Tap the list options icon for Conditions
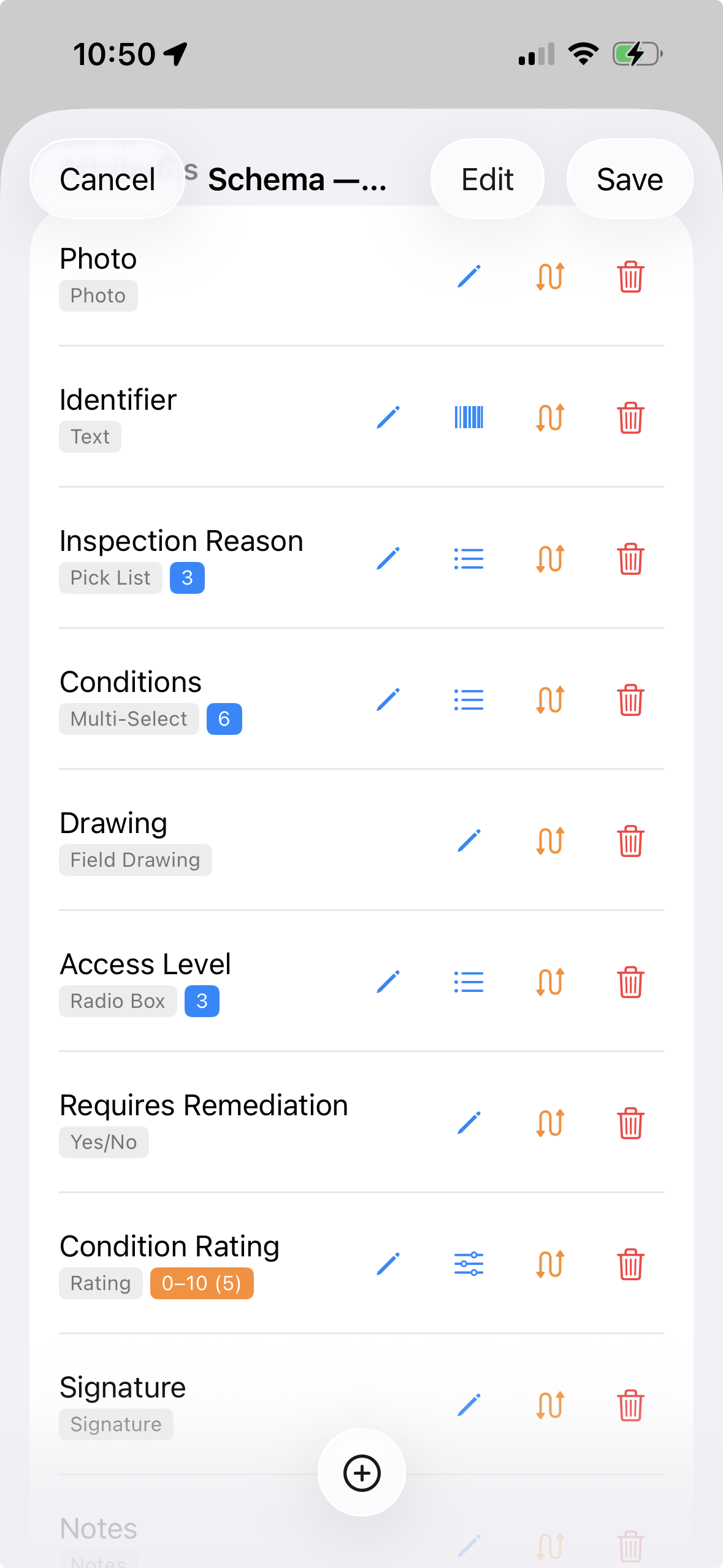The width and height of the screenshot is (723, 1568). (x=469, y=700)
